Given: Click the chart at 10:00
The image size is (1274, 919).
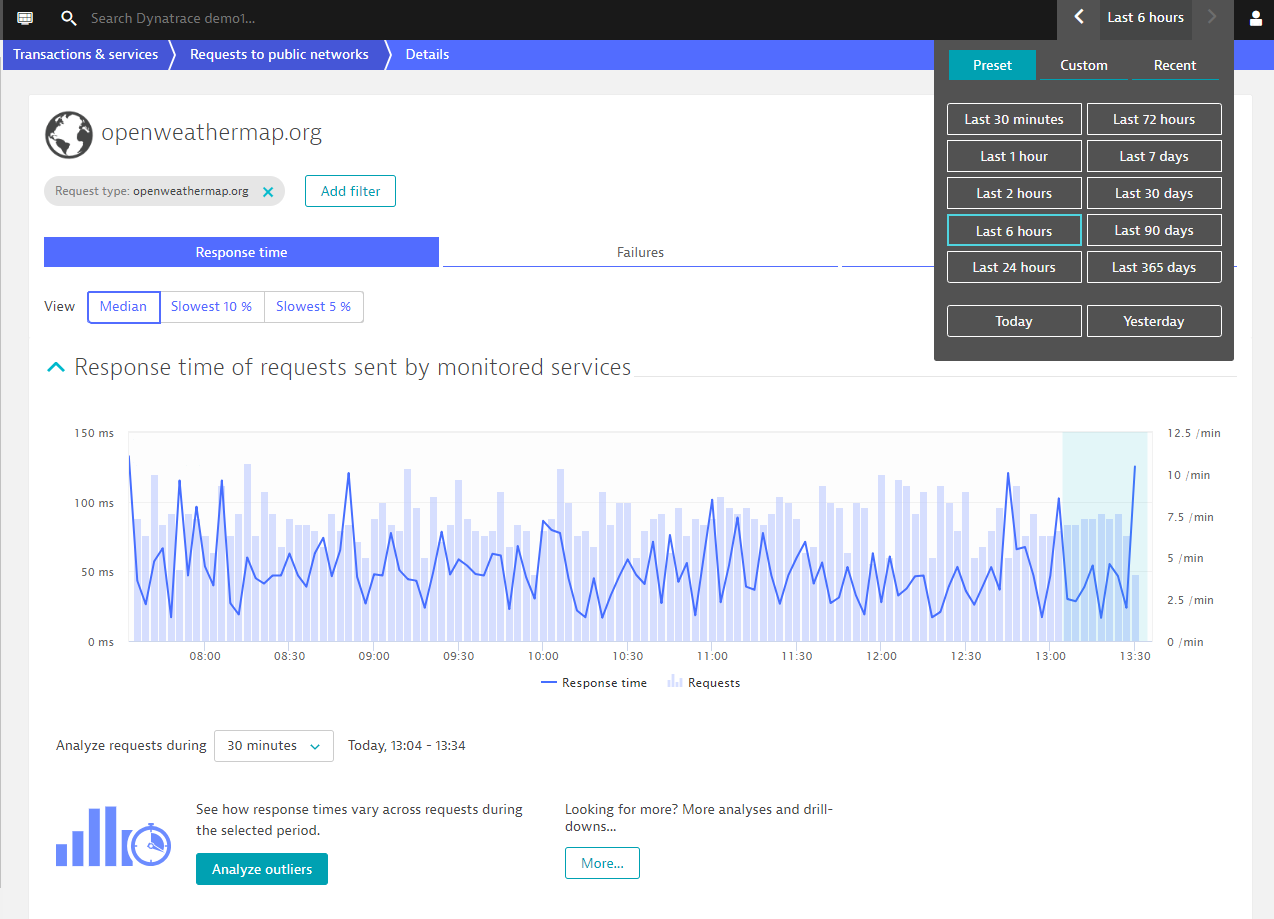Looking at the screenshot, I should [543, 537].
